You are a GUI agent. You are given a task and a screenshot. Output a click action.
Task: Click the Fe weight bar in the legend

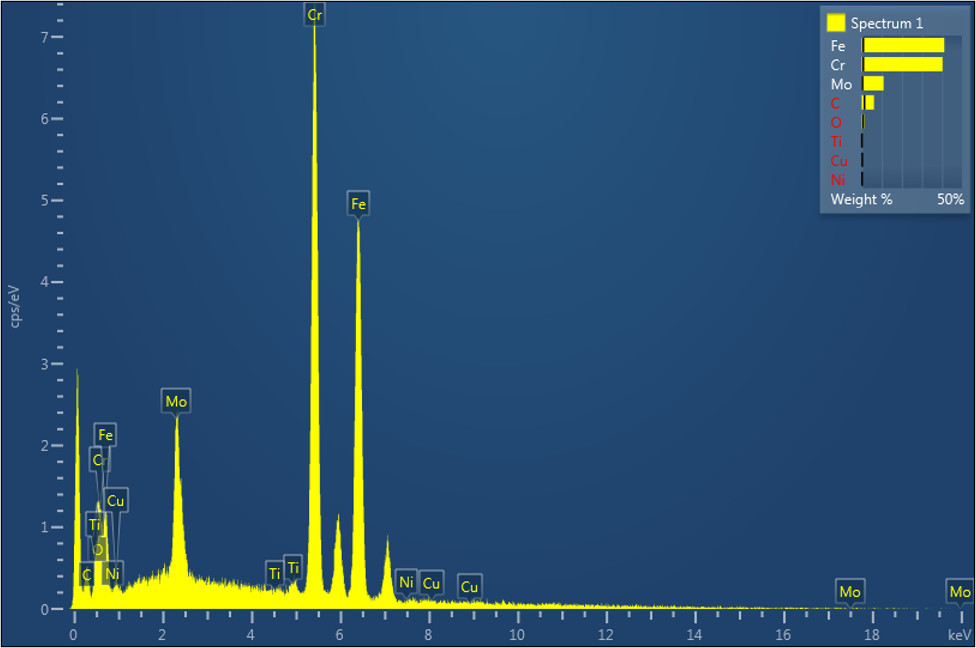click(x=903, y=45)
